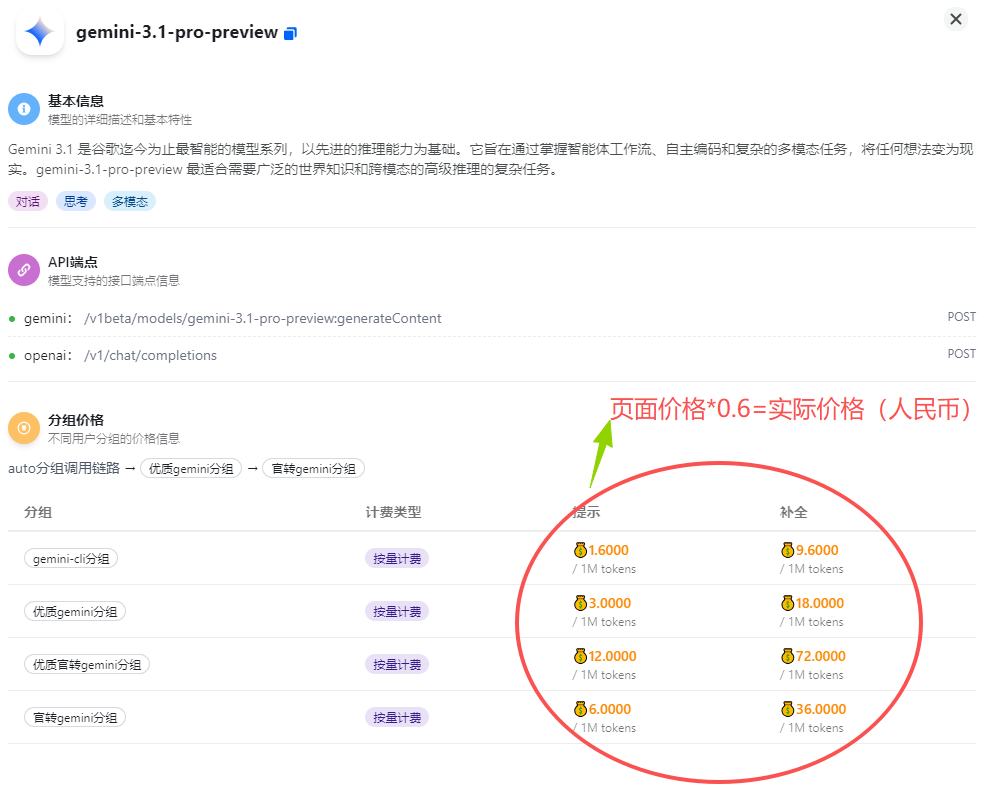Click the POST label of gemini endpoint
This screenshot has width=992, height=807.
tap(962, 317)
